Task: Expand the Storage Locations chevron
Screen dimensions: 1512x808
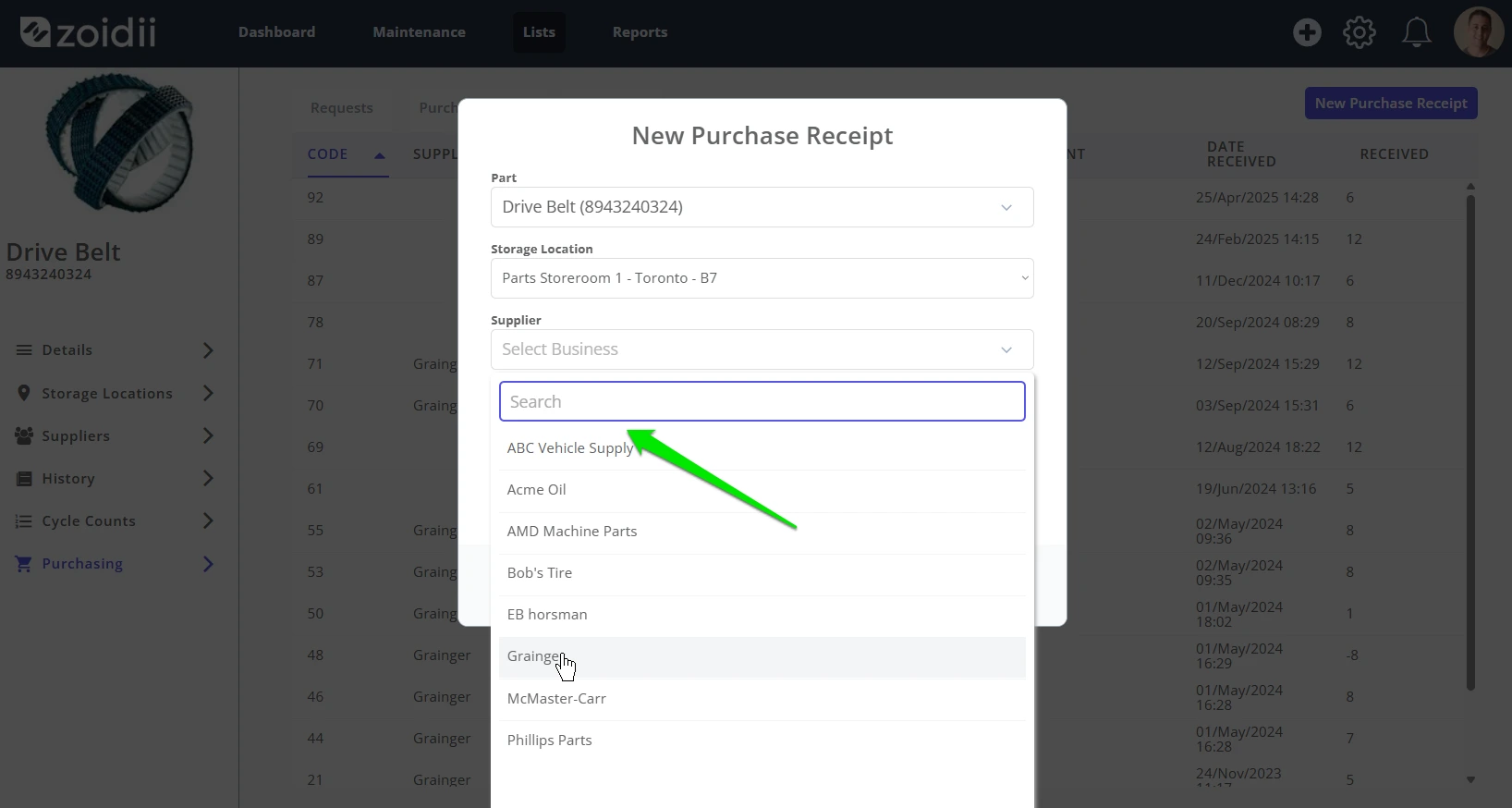Action: click(208, 393)
